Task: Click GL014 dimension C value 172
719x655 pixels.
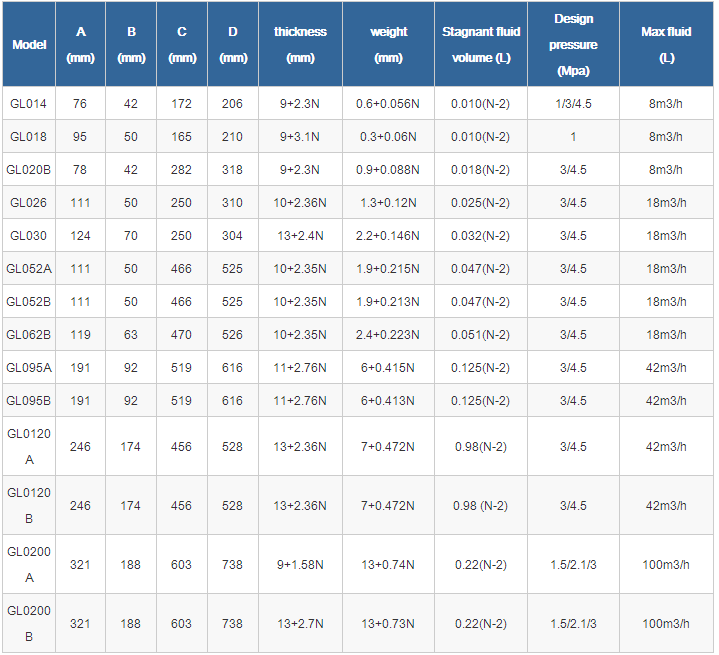Action: (x=182, y=104)
